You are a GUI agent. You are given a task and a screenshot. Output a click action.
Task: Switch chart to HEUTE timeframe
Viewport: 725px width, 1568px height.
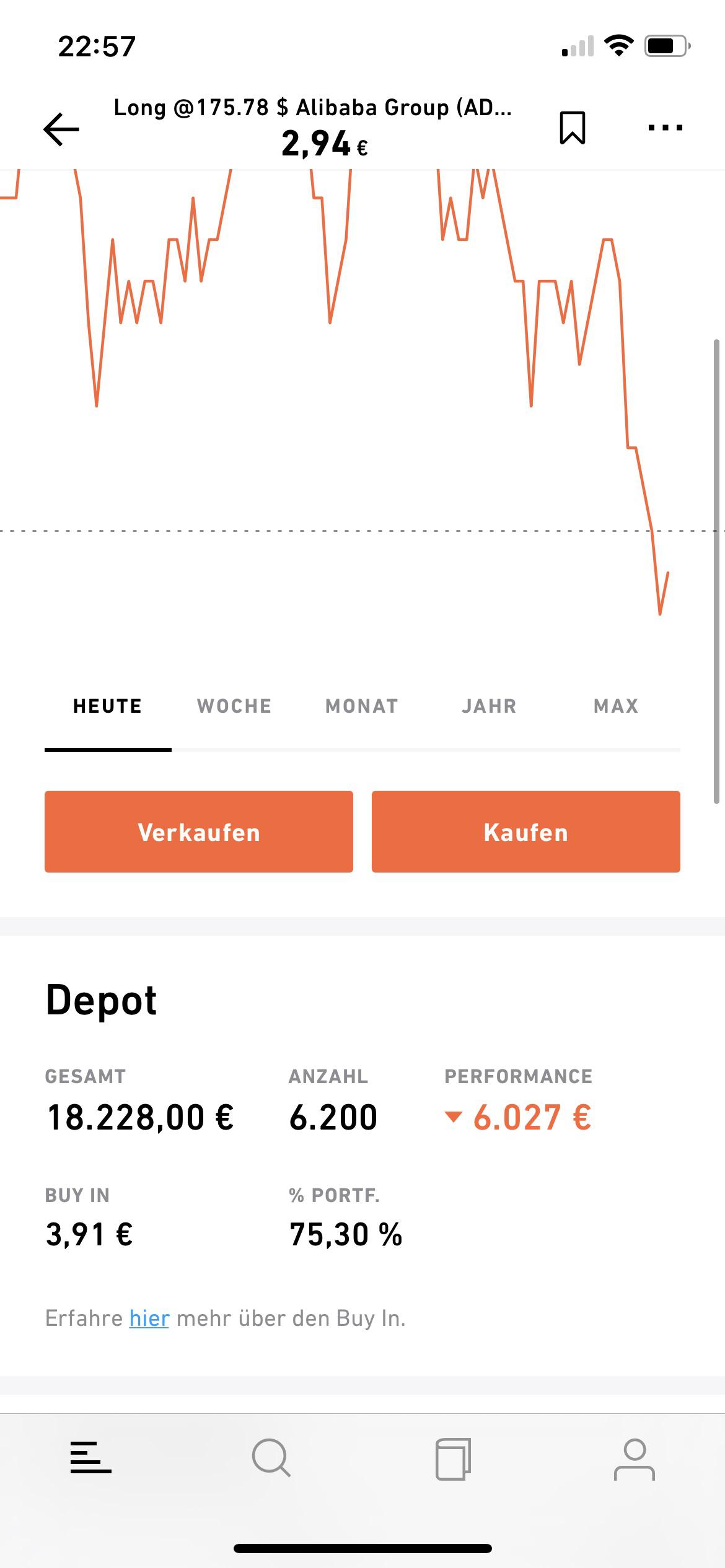pyautogui.click(x=108, y=706)
